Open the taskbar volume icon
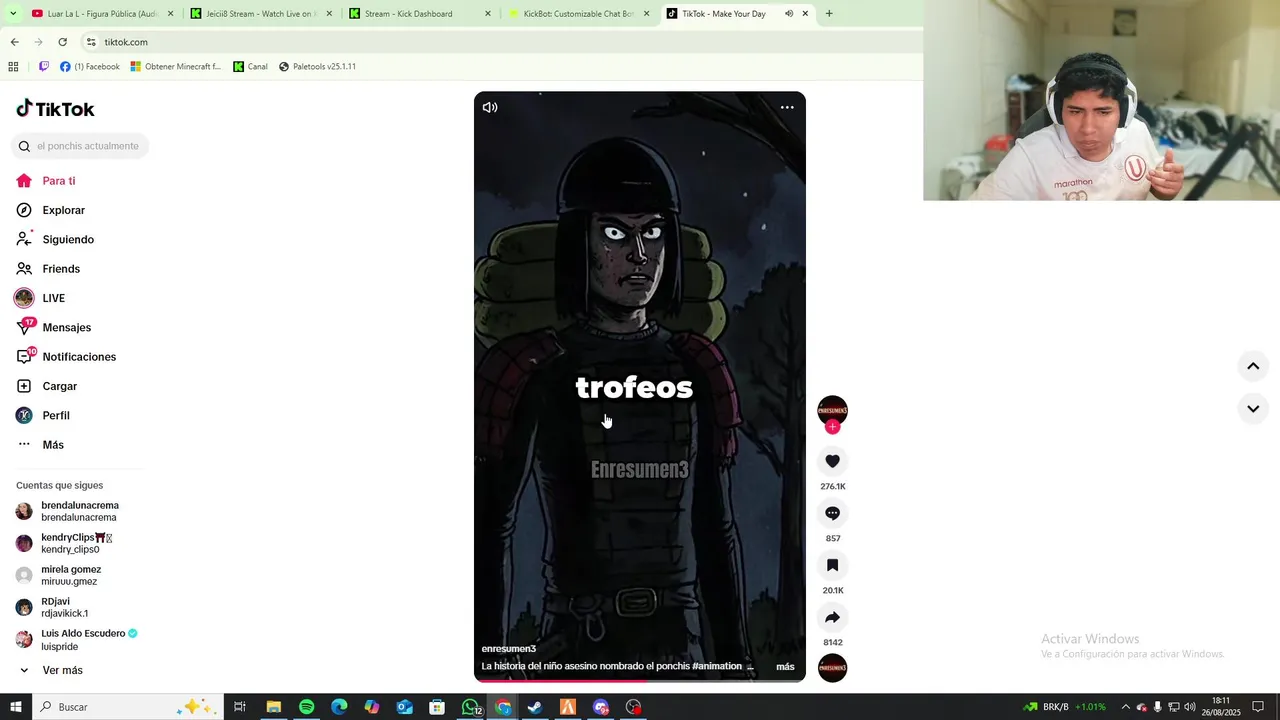 1189,707
